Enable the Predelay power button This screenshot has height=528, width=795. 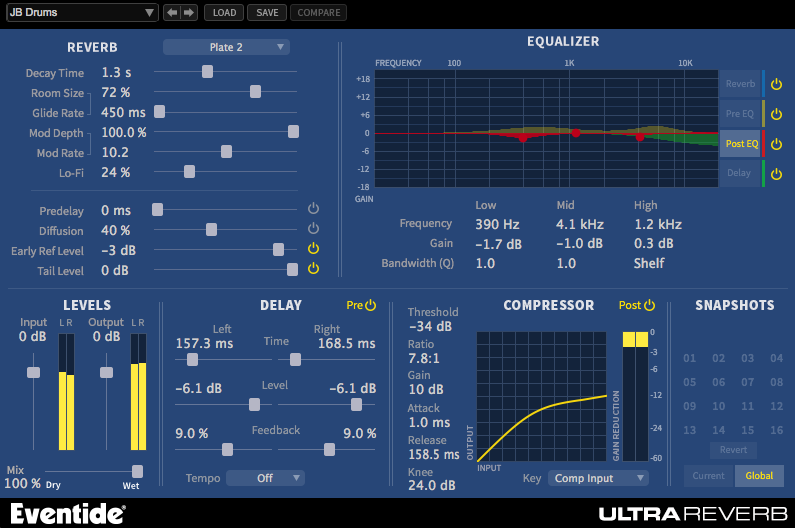(313, 208)
